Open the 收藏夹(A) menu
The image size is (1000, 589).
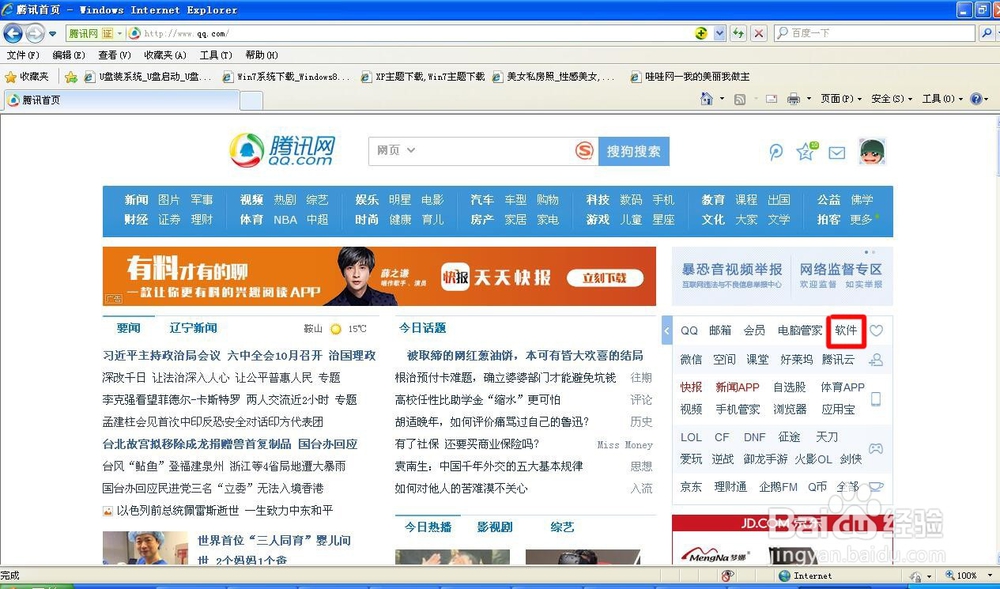pos(165,55)
